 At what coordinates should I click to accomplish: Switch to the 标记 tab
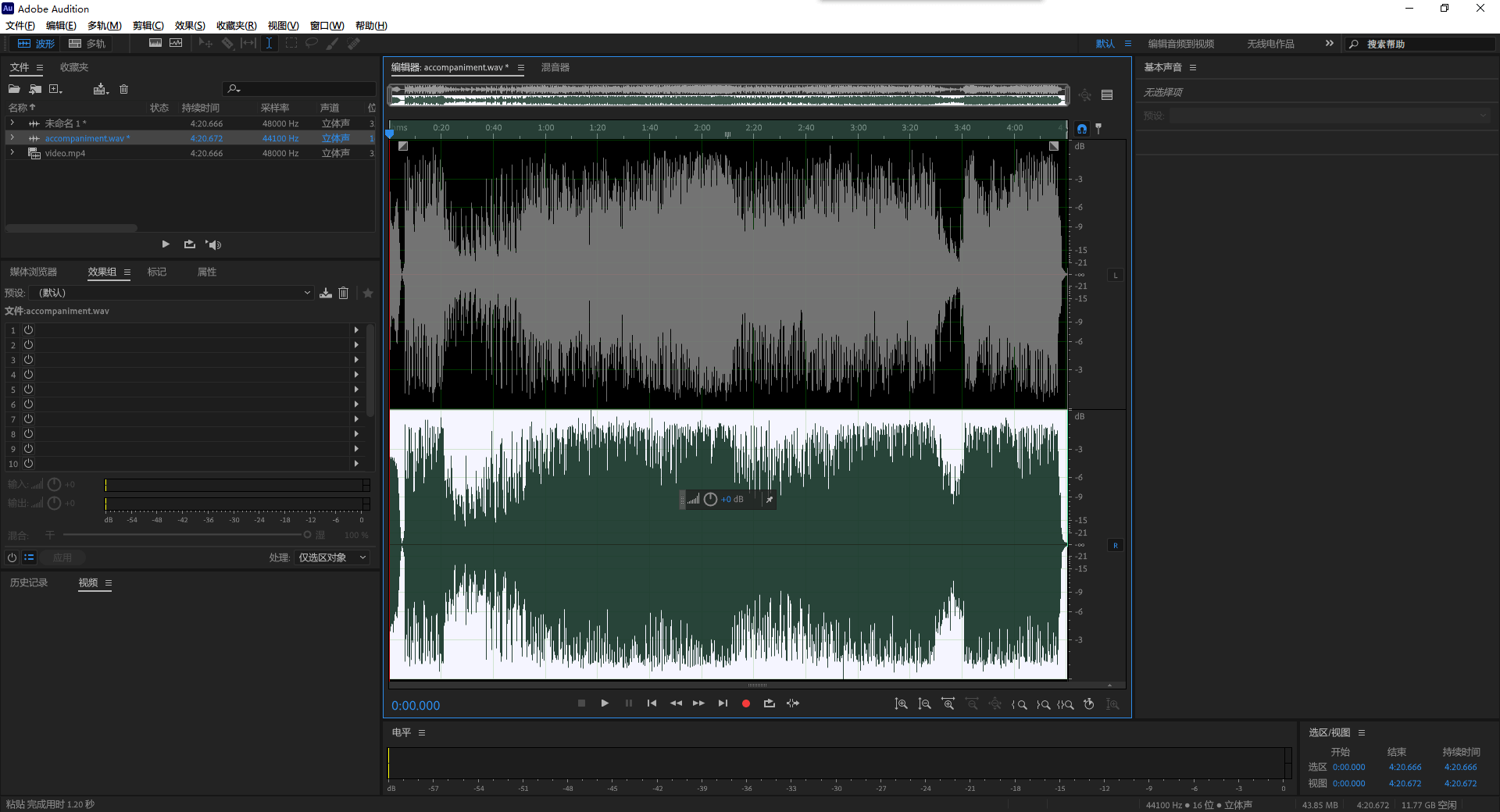(156, 272)
